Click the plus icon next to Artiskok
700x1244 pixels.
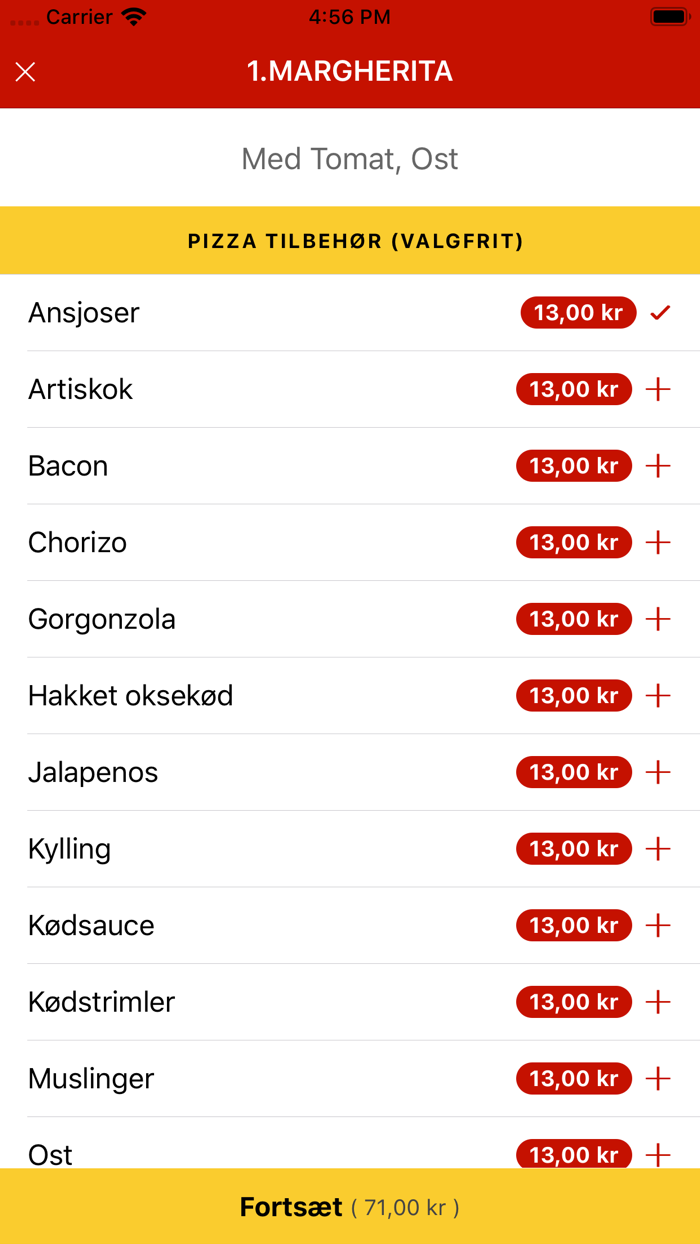(x=658, y=389)
